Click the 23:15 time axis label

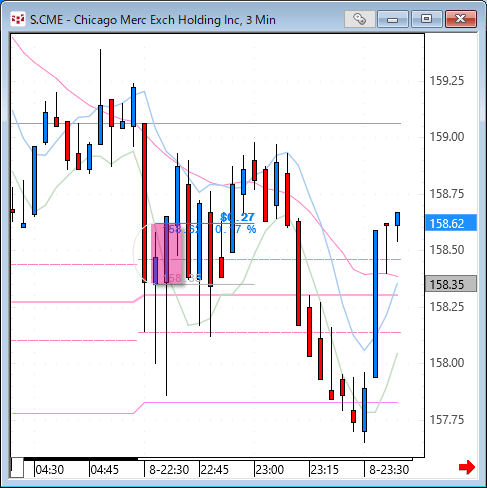tap(325, 470)
